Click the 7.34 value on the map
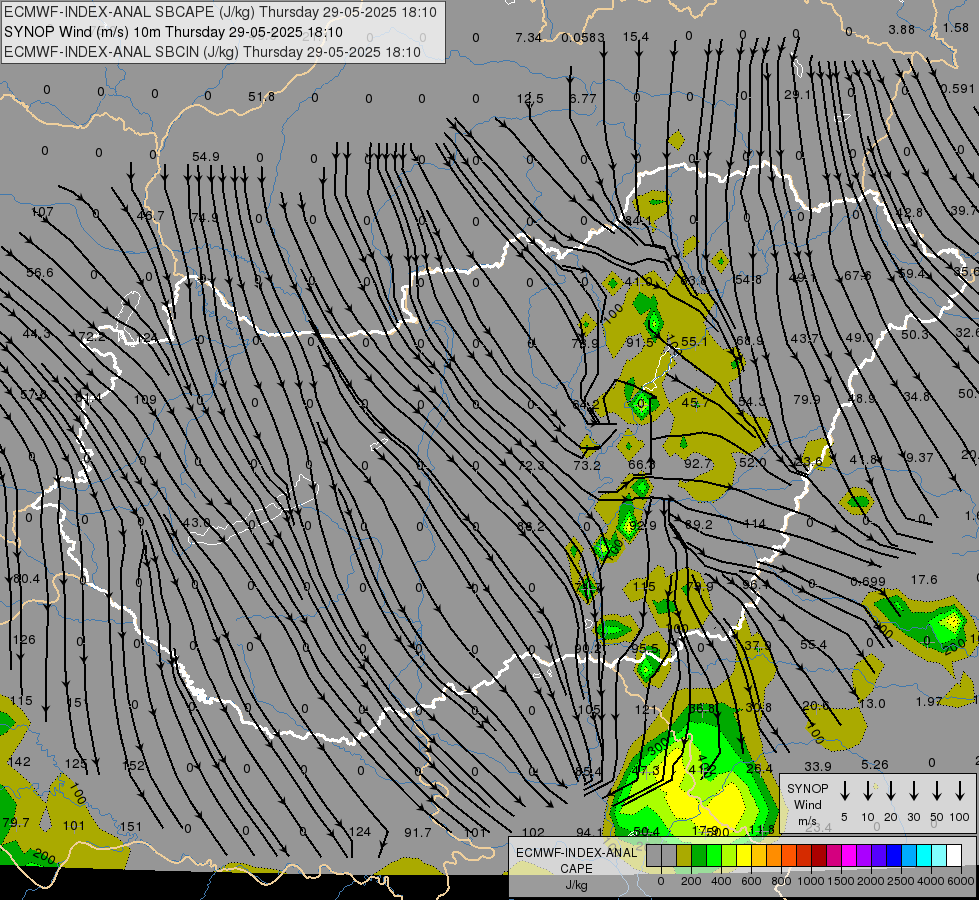This screenshot has height=900, width=979. tap(528, 38)
